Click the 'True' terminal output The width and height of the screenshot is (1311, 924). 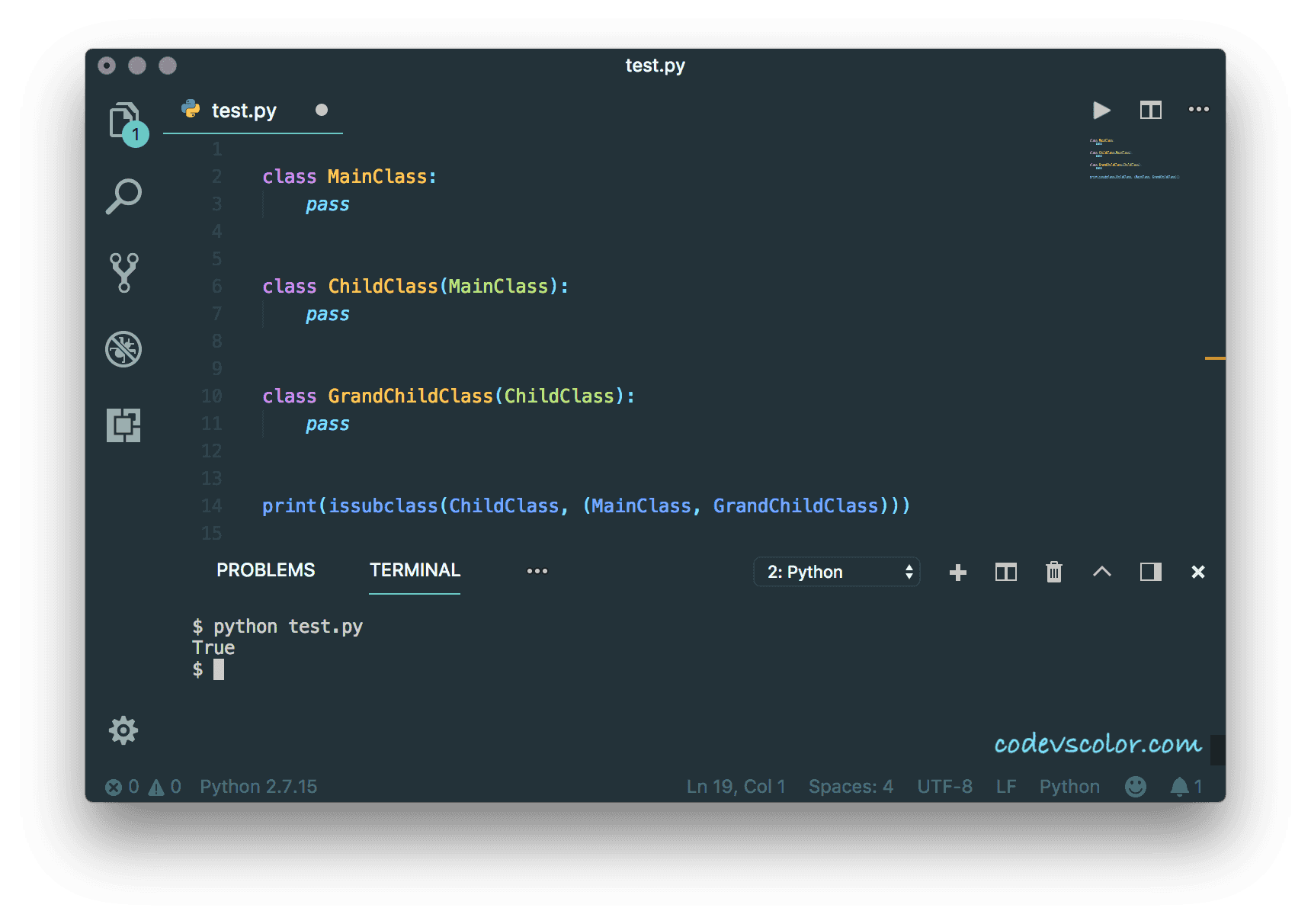pos(213,648)
